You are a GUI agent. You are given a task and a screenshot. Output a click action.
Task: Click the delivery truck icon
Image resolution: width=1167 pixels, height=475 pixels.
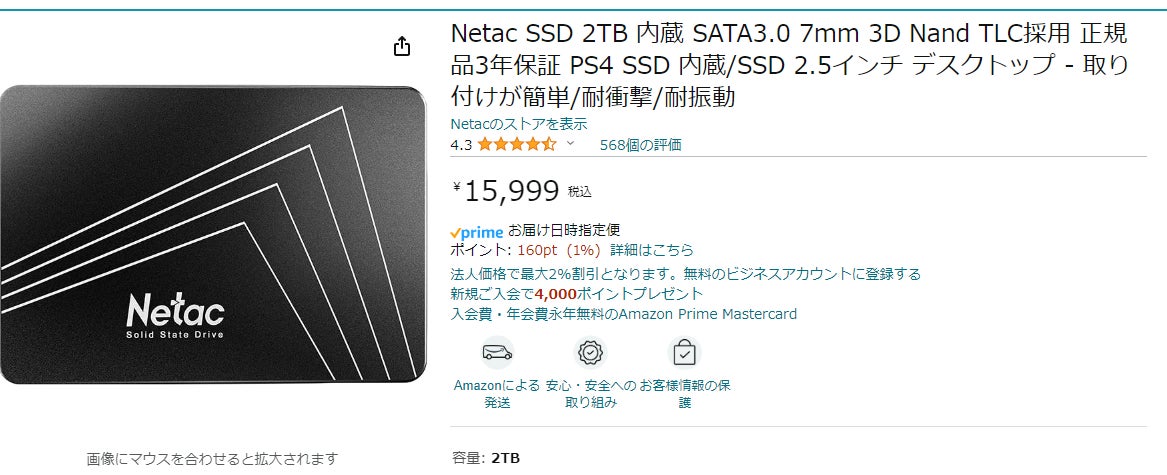click(497, 352)
